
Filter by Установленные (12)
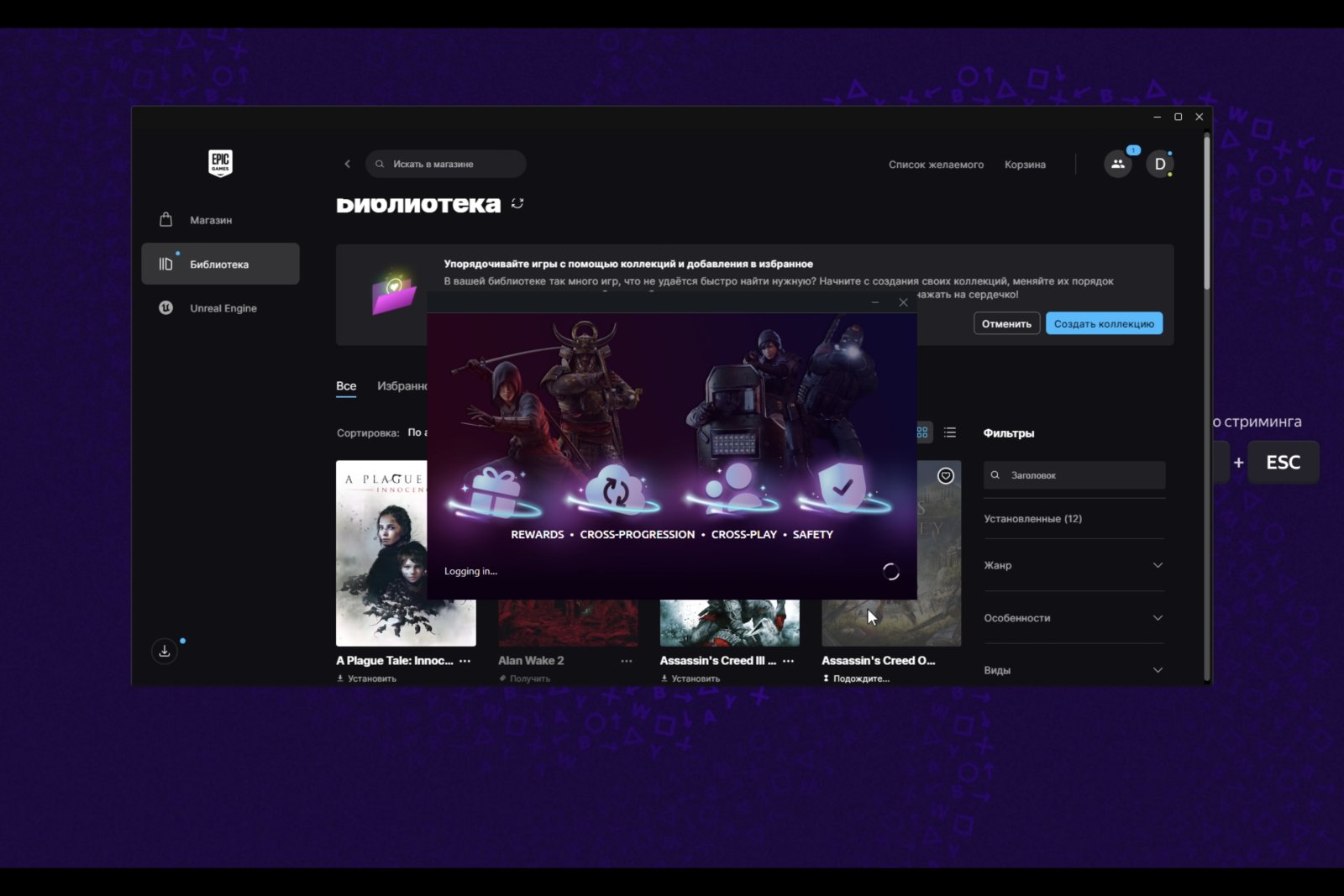click(x=1032, y=519)
